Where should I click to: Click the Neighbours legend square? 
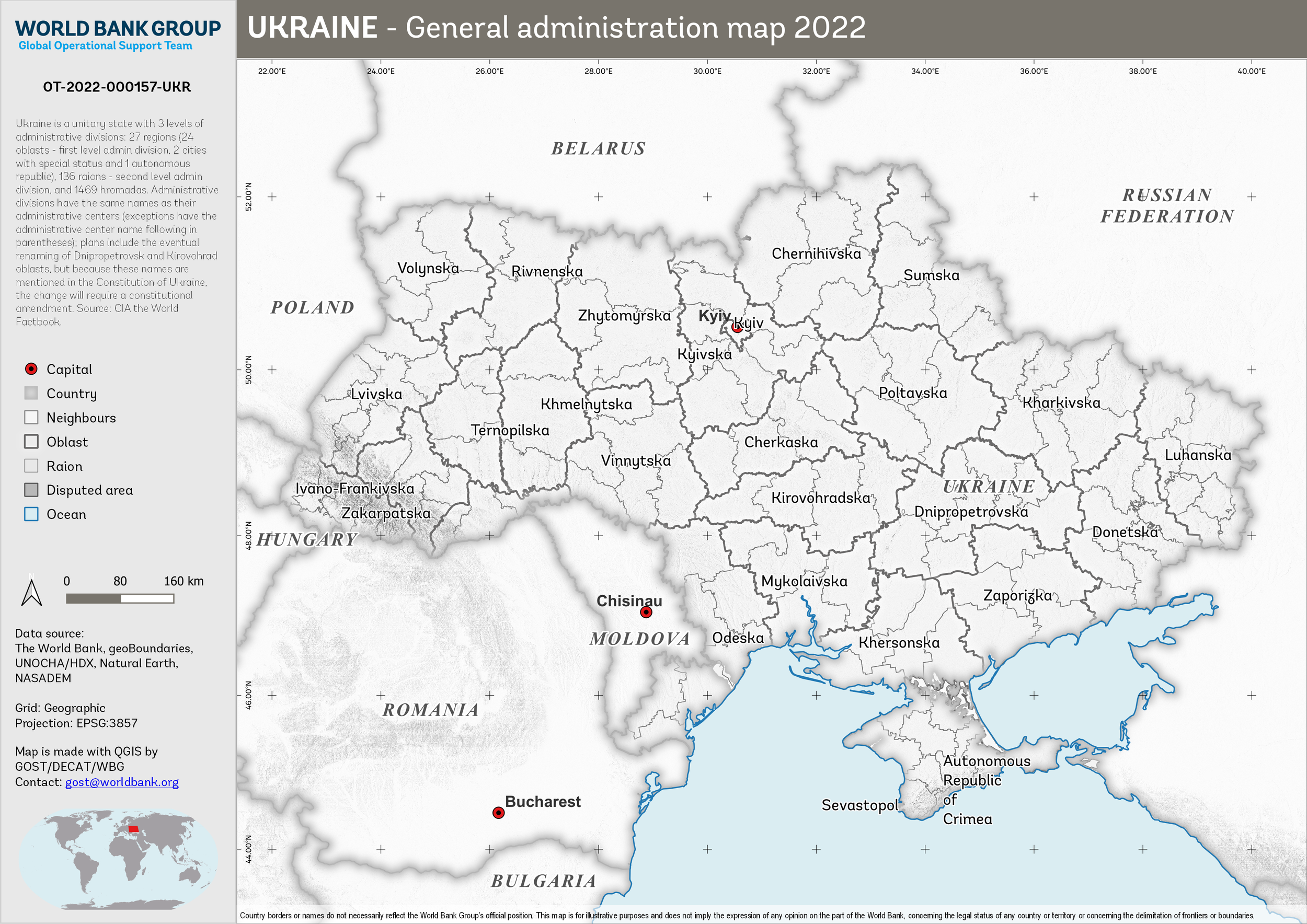[x=31, y=417]
